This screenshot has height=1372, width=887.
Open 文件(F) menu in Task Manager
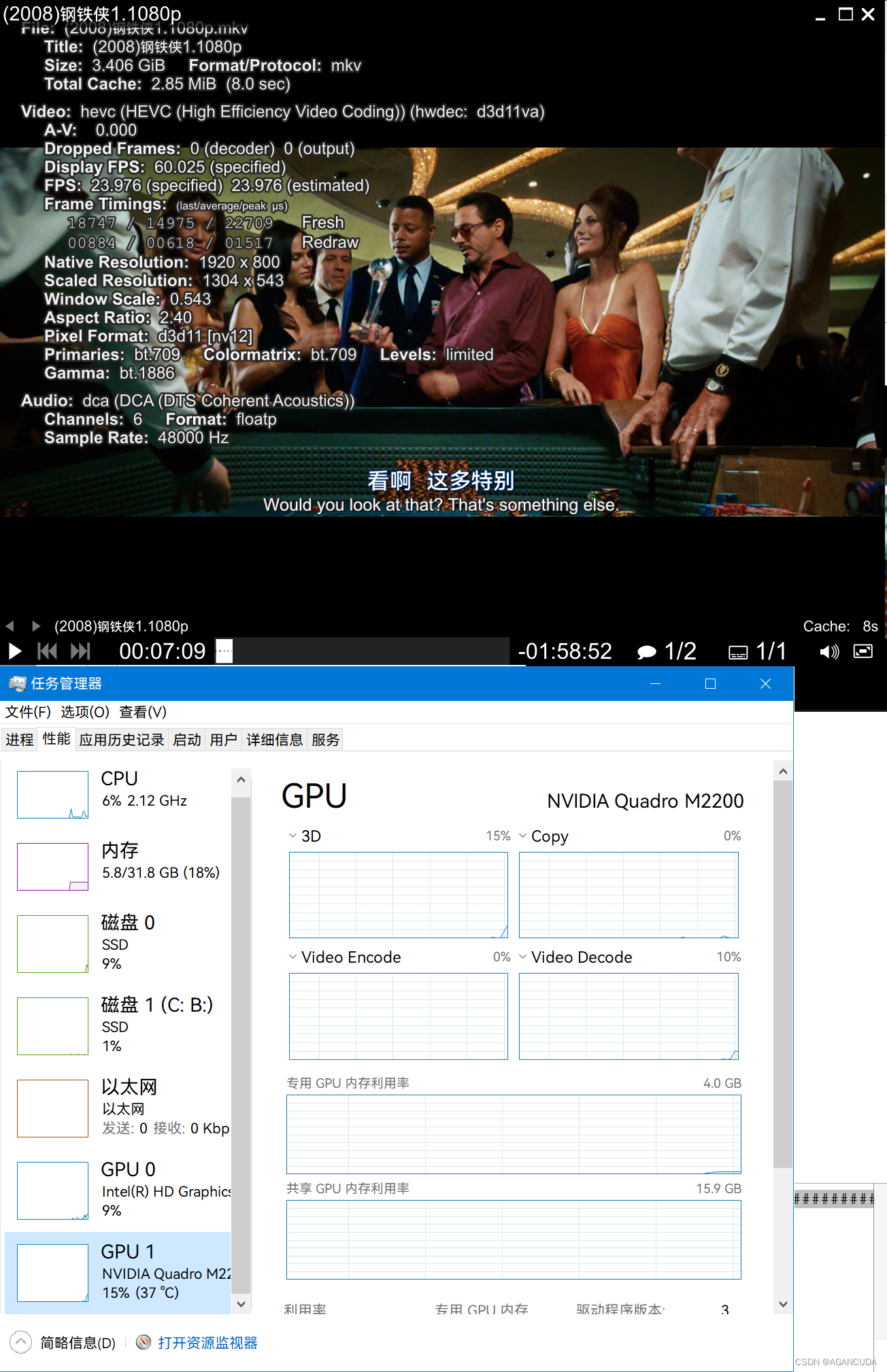point(28,712)
